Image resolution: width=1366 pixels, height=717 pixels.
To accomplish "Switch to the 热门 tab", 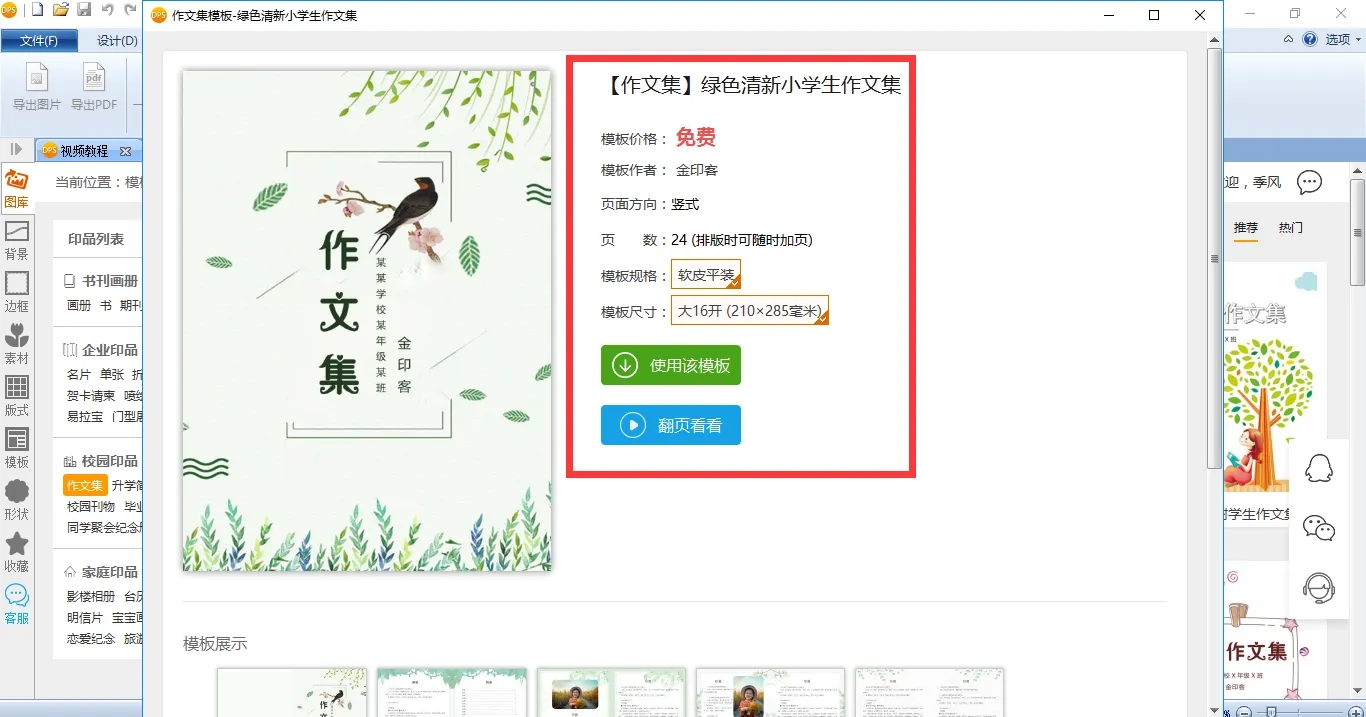I will coord(1290,228).
